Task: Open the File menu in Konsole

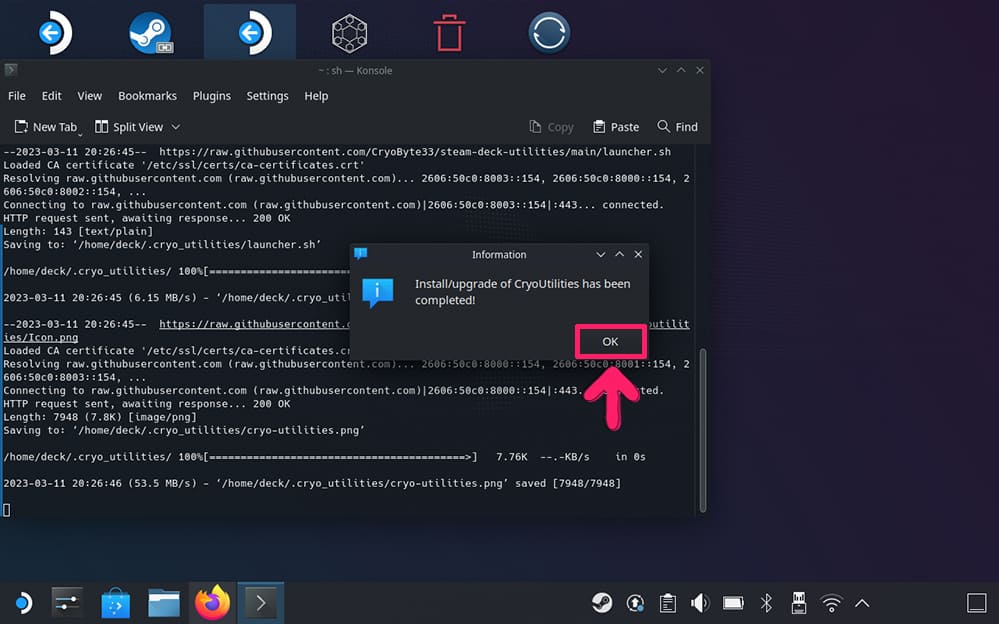Action: tap(17, 96)
